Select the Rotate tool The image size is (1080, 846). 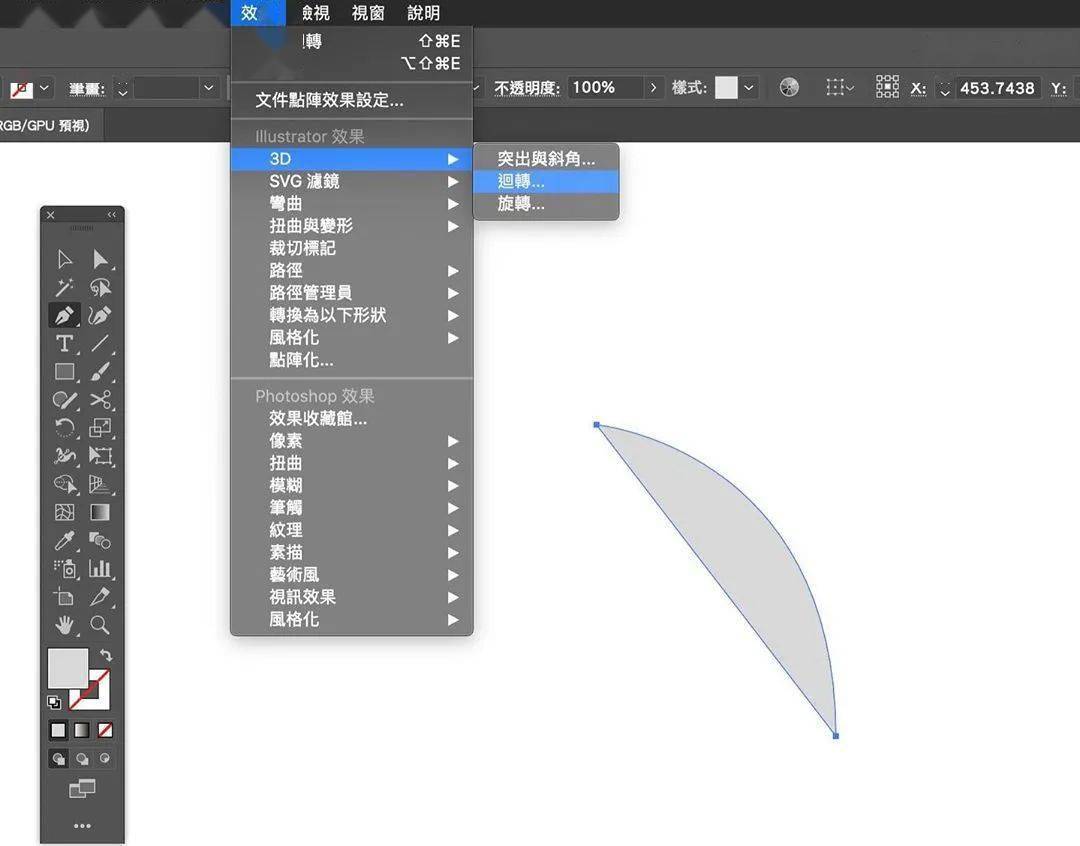64,428
